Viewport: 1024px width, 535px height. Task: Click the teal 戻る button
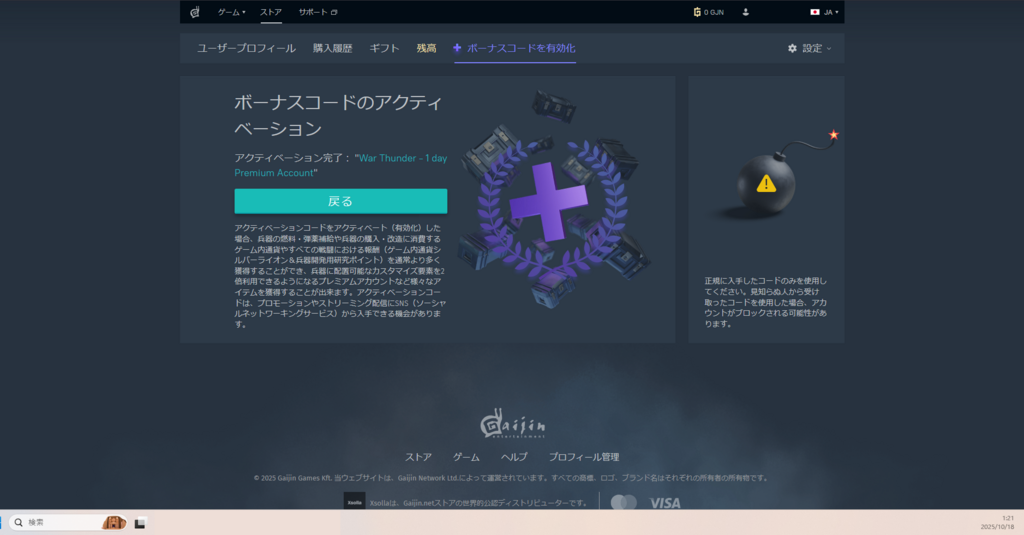pos(340,201)
